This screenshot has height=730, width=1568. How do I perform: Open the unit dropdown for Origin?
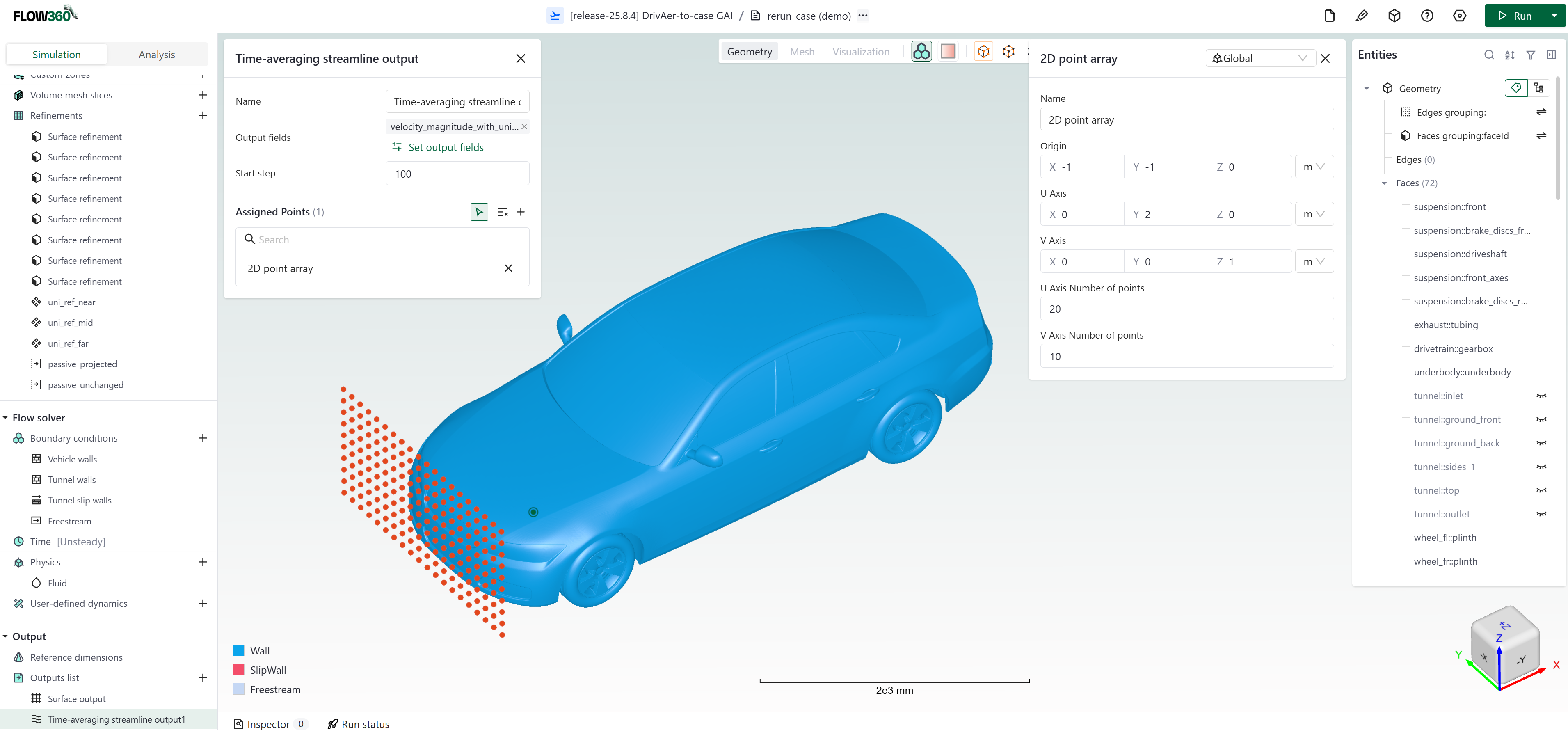pyautogui.click(x=1315, y=166)
